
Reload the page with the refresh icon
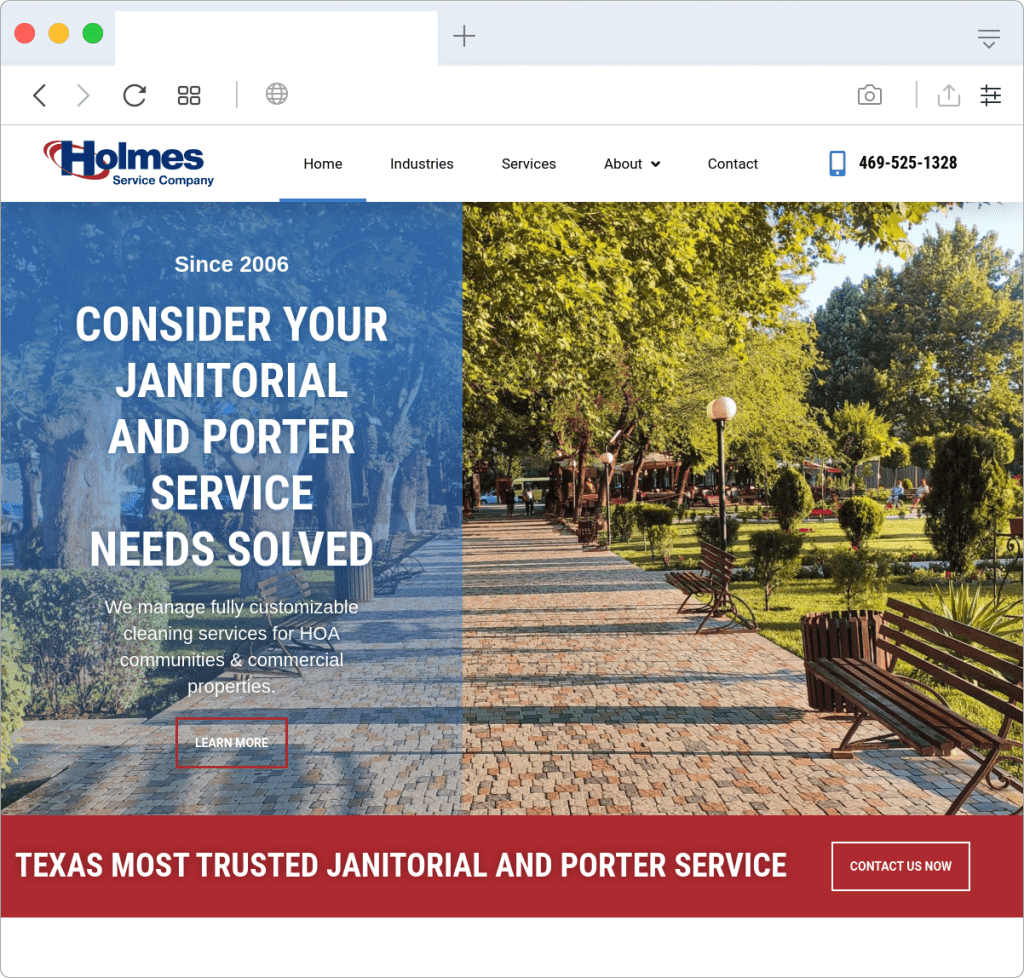click(135, 95)
